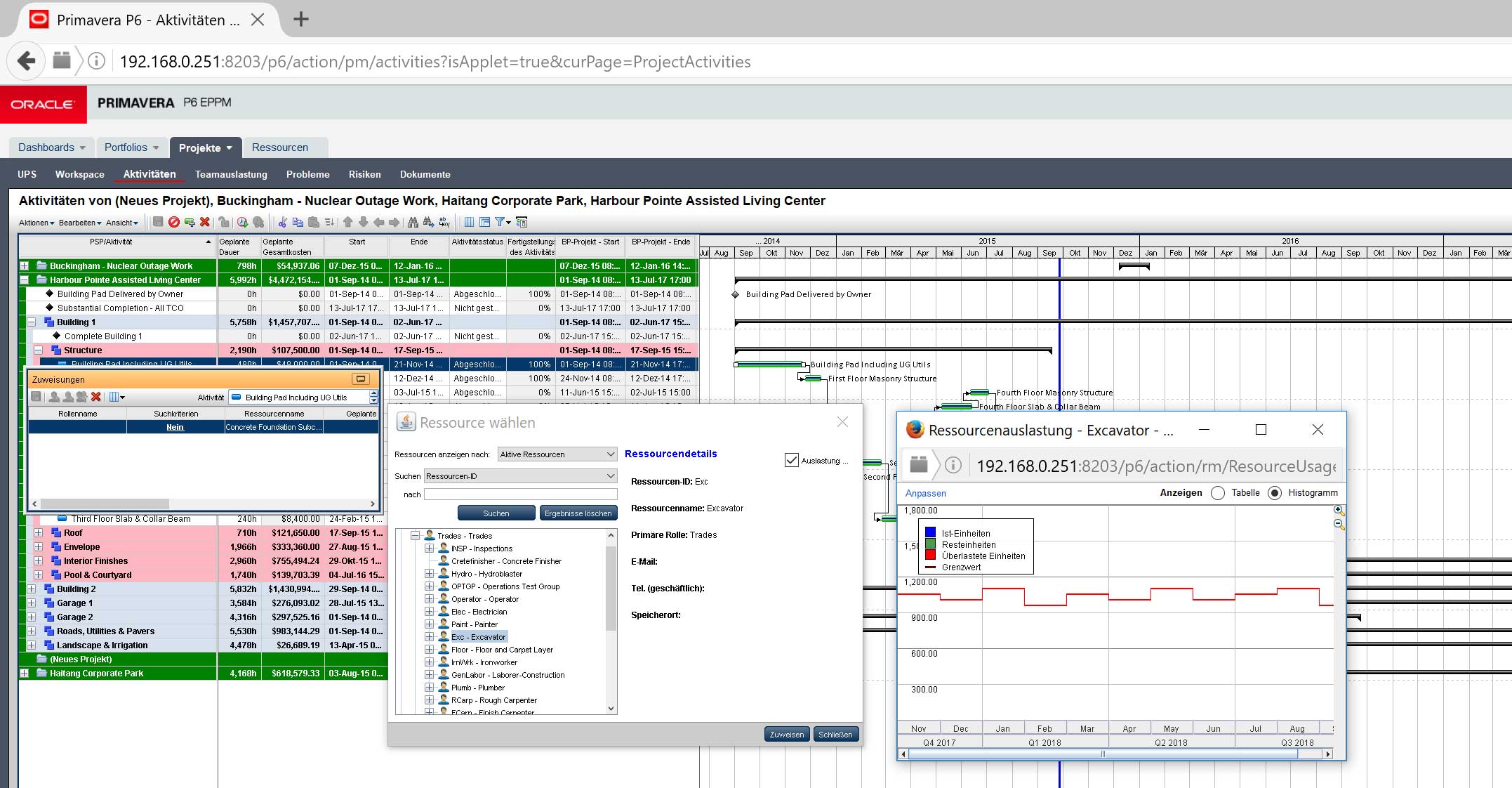This screenshot has width=1512, height=788.
Task: Click the histogram horizontal scrollbar
Action: coord(1116,754)
